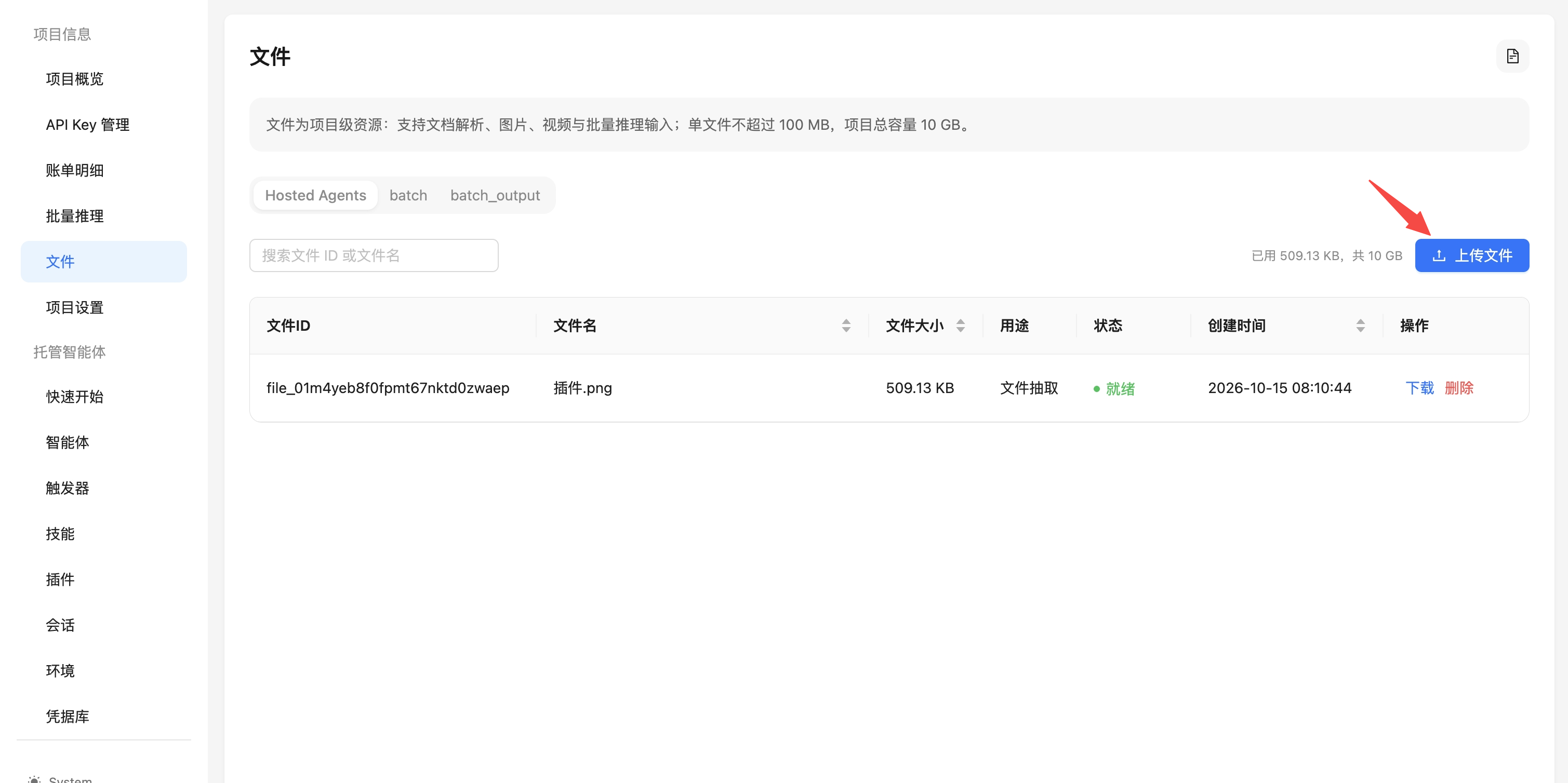Focus the 搜索文件 ID 或文件名 search box
The image size is (1568, 783).
click(374, 255)
